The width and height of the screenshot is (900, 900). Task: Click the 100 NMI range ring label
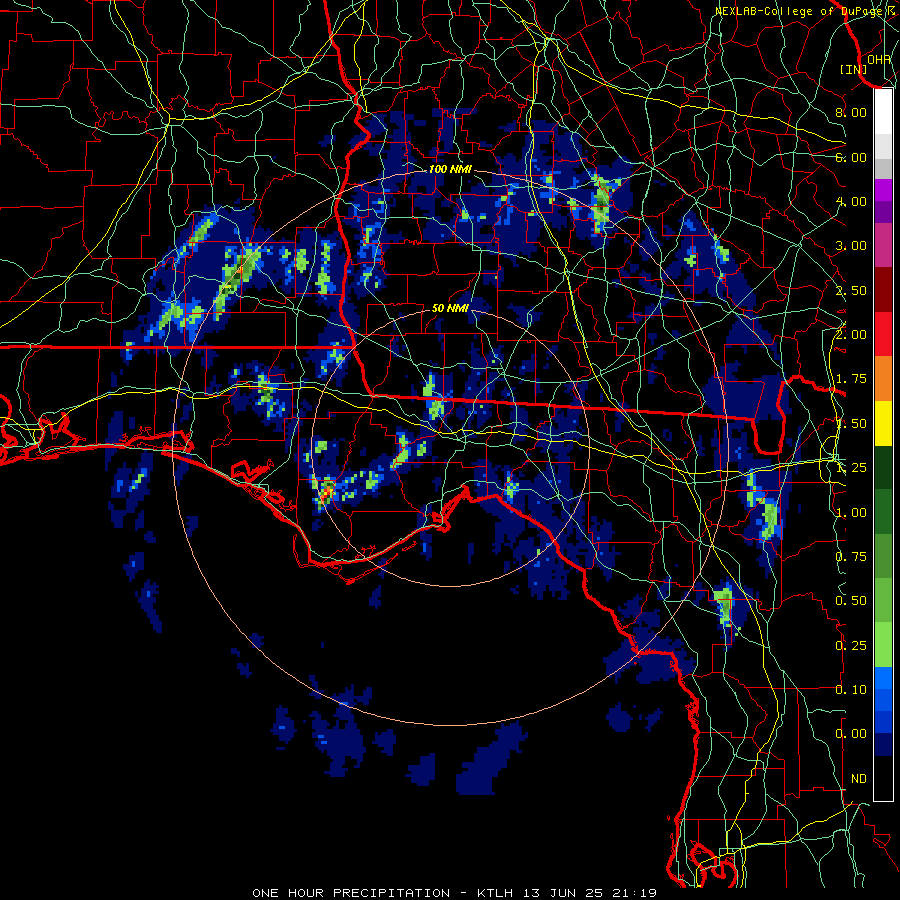tap(451, 169)
